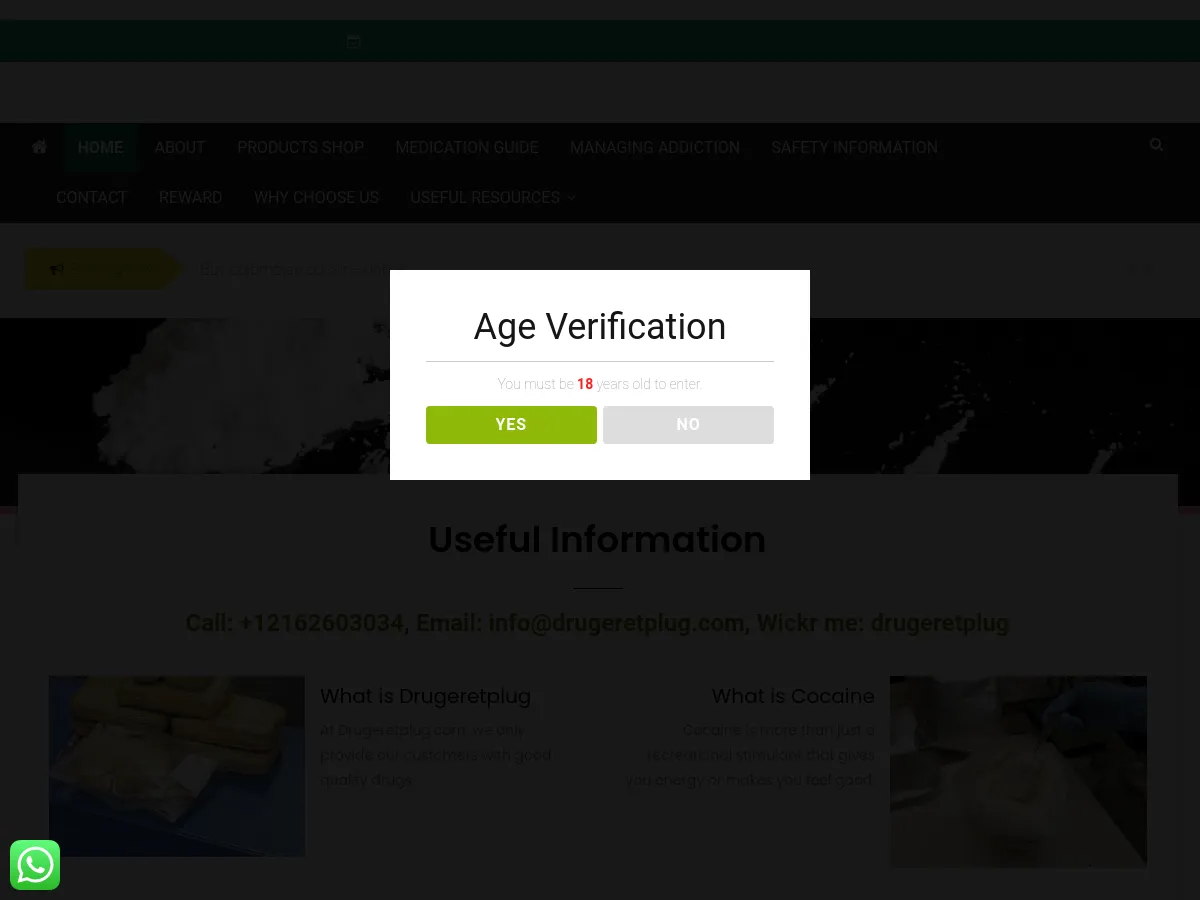Decline age verification with NO button

[688, 425]
